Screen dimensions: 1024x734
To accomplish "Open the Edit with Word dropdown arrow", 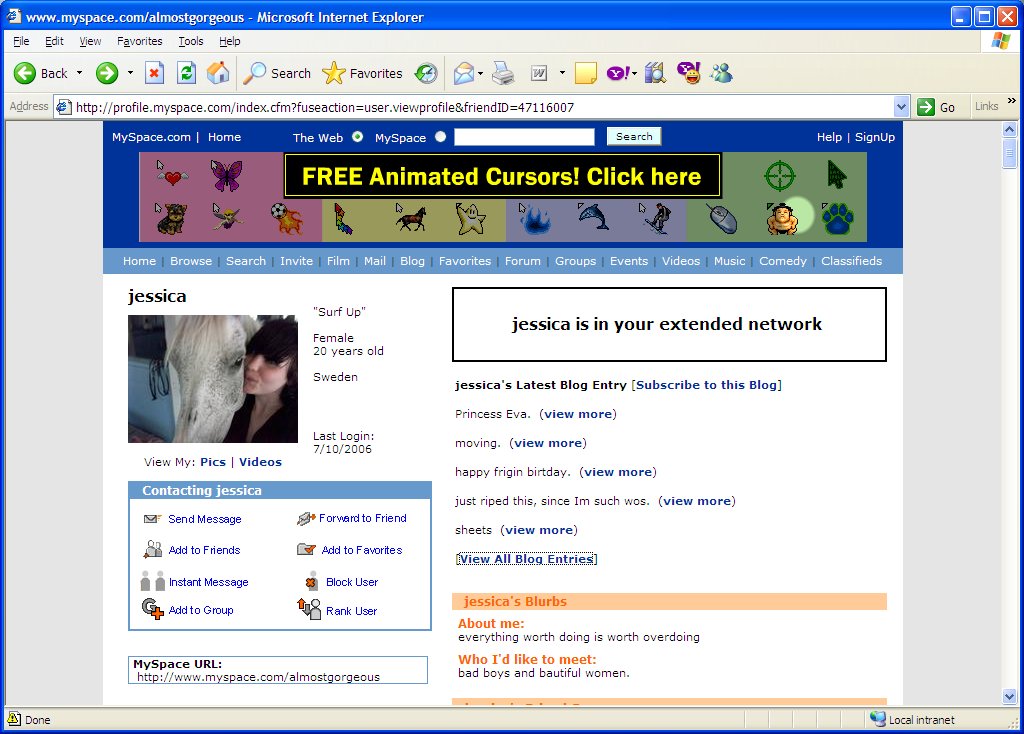I will point(562,73).
